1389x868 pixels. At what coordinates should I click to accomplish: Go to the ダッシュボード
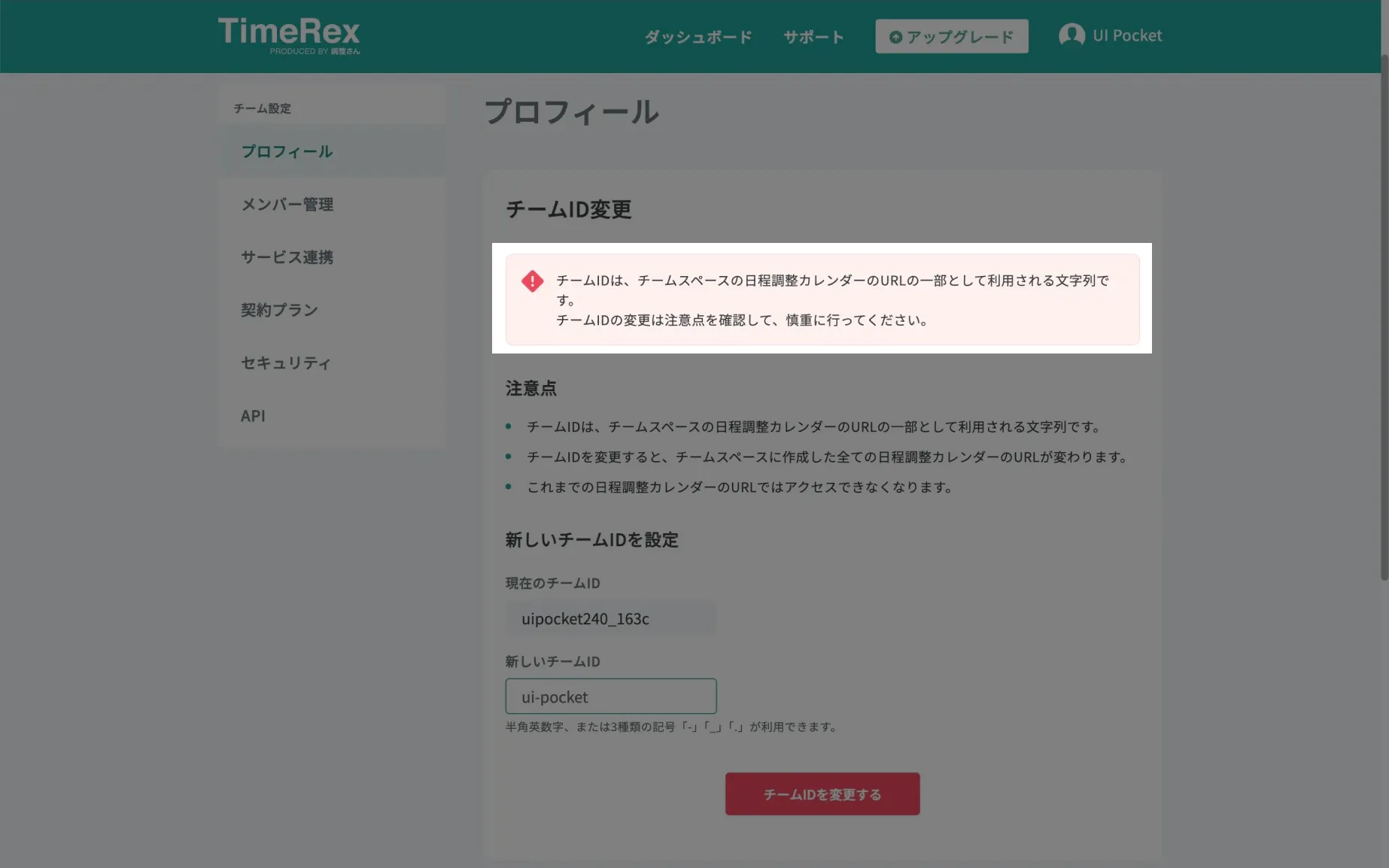(697, 36)
